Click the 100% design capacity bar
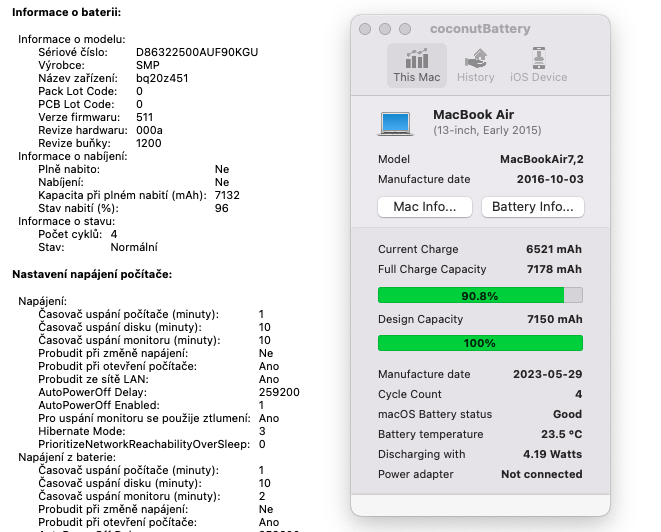661x532 pixels. point(480,343)
